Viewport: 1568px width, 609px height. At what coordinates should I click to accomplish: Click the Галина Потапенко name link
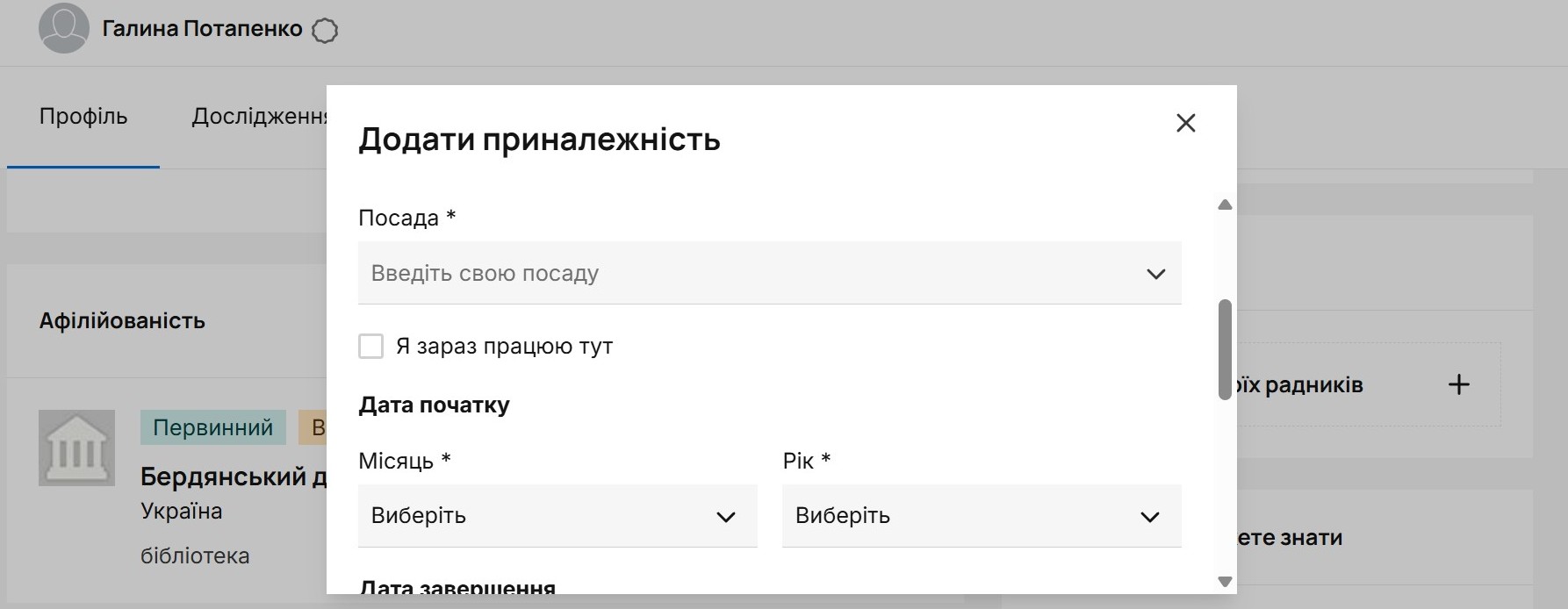pos(202,29)
